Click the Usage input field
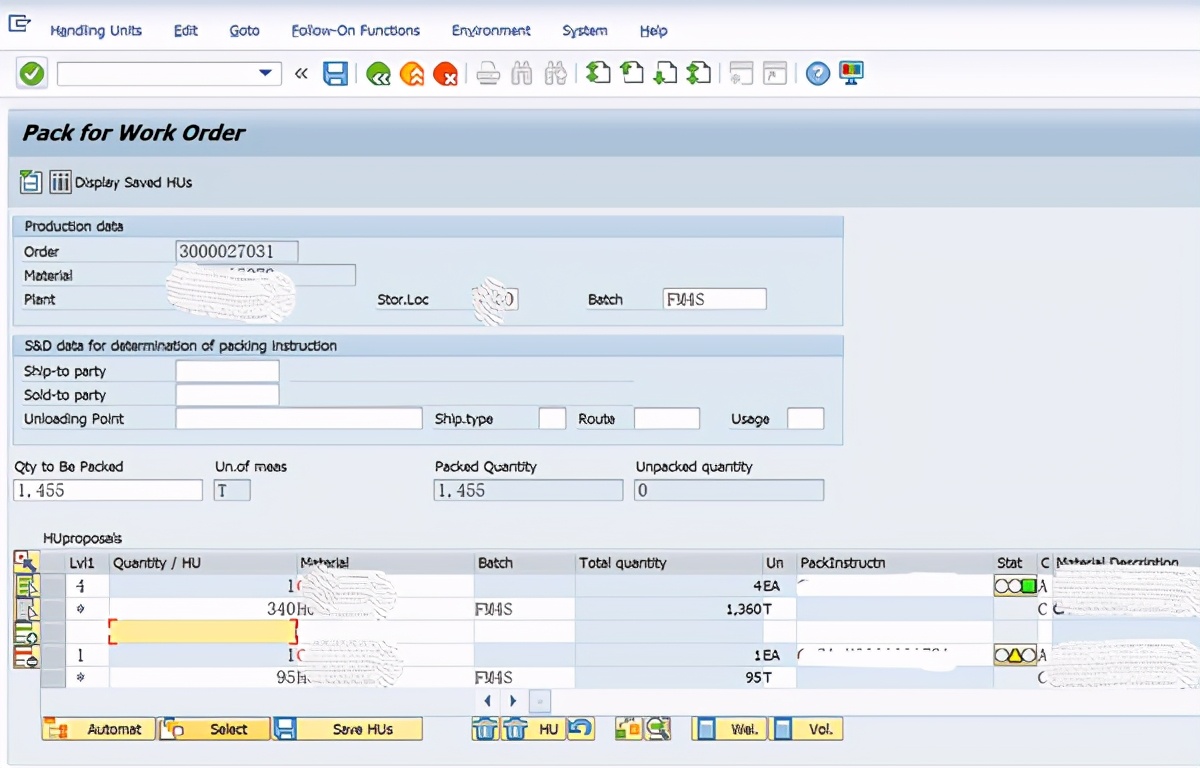Image resolution: width=1200 pixels, height=768 pixels. coord(806,418)
